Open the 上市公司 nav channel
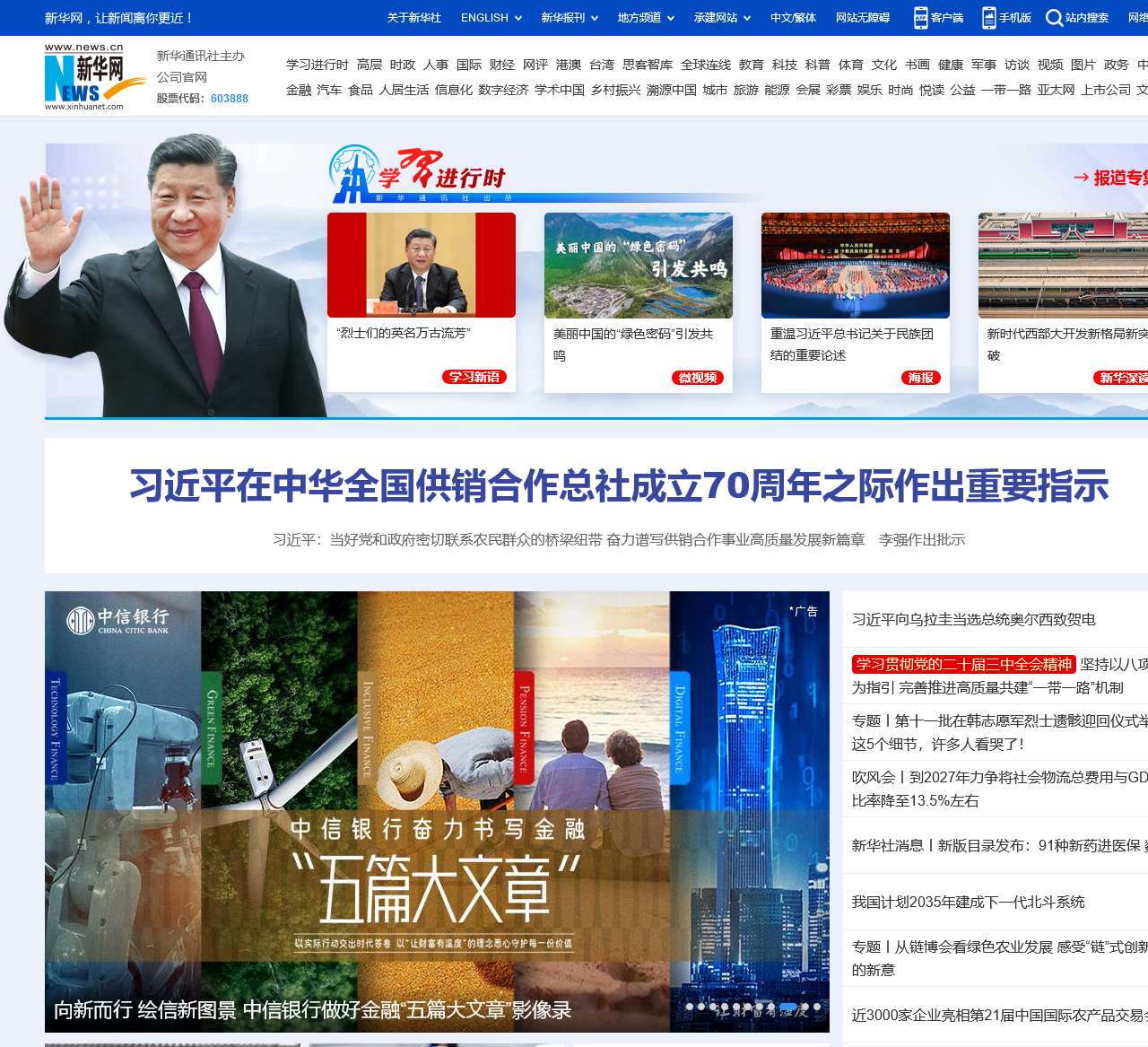1148x1047 pixels. (x=1106, y=90)
